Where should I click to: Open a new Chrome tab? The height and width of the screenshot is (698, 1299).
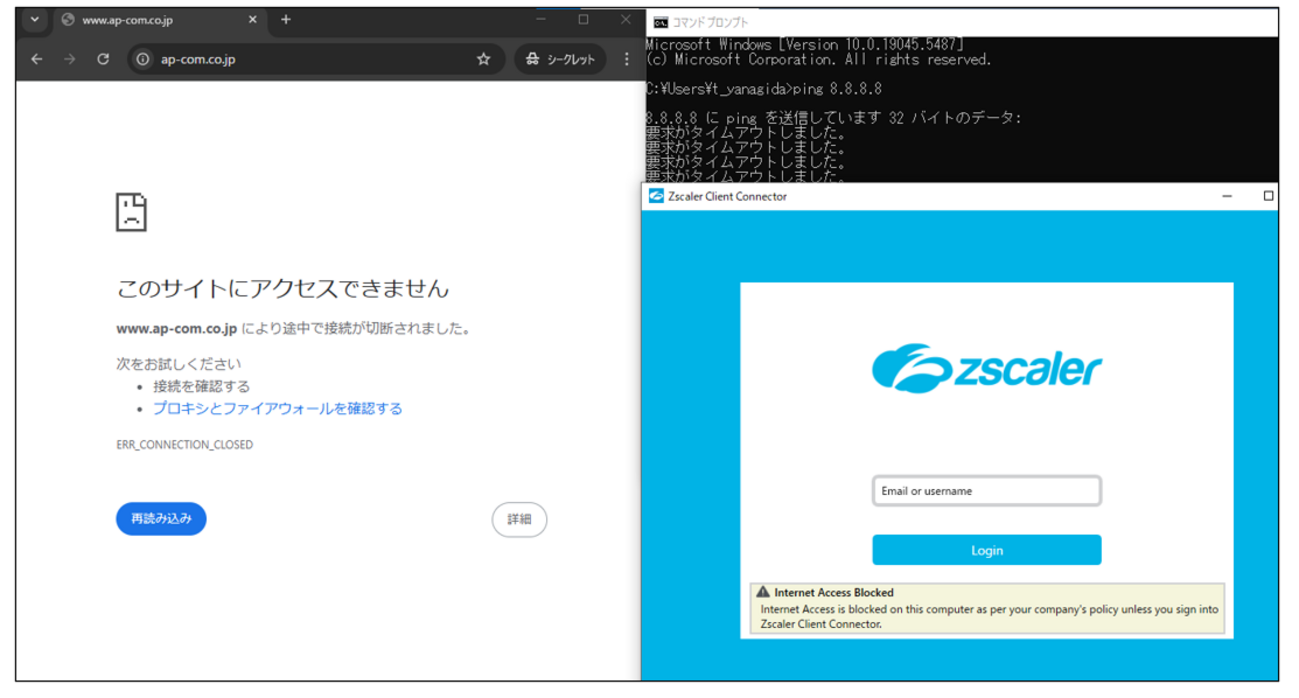pyautogui.click(x=285, y=19)
